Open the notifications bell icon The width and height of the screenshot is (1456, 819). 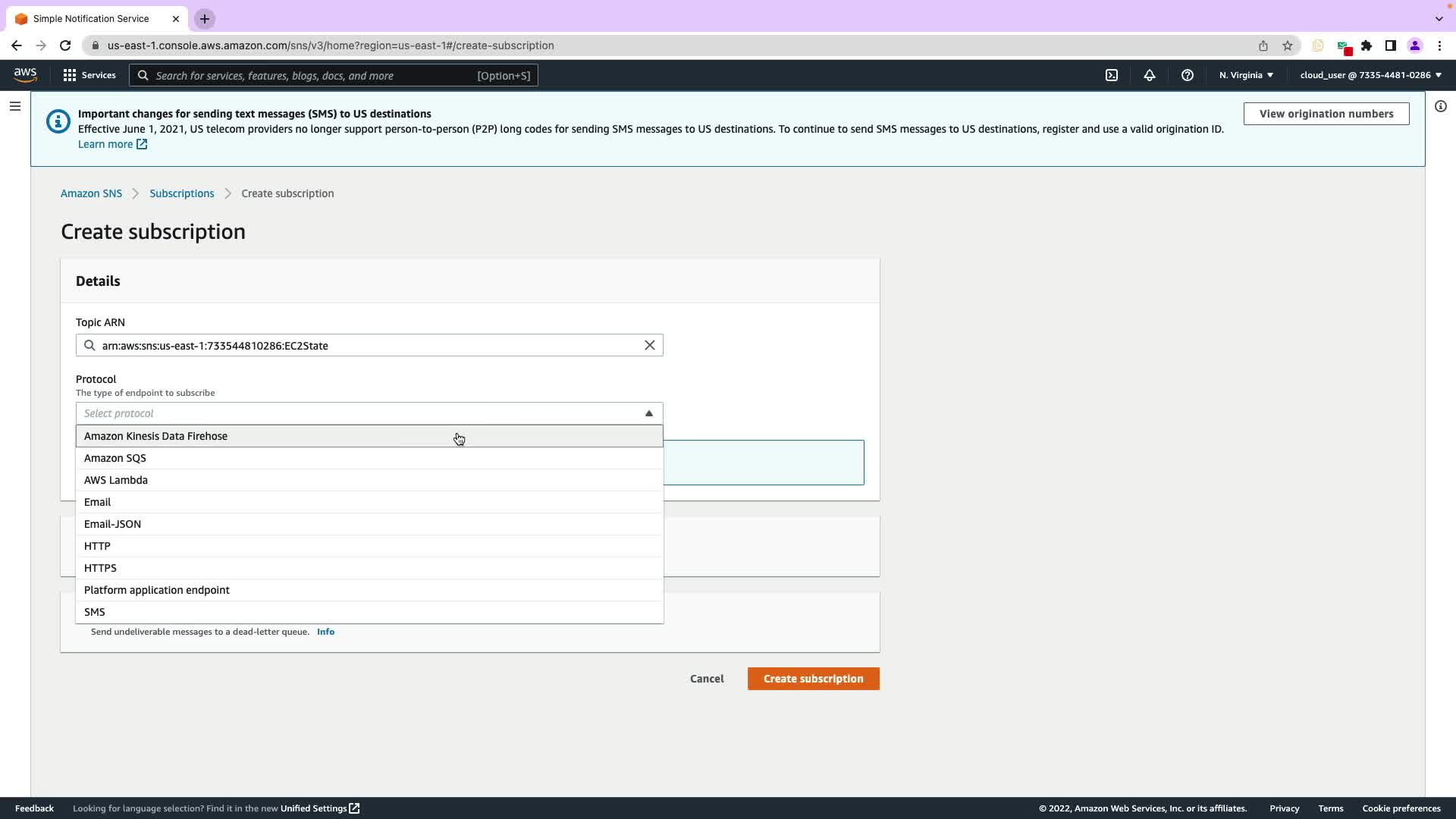pyautogui.click(x=1150, y=75)
